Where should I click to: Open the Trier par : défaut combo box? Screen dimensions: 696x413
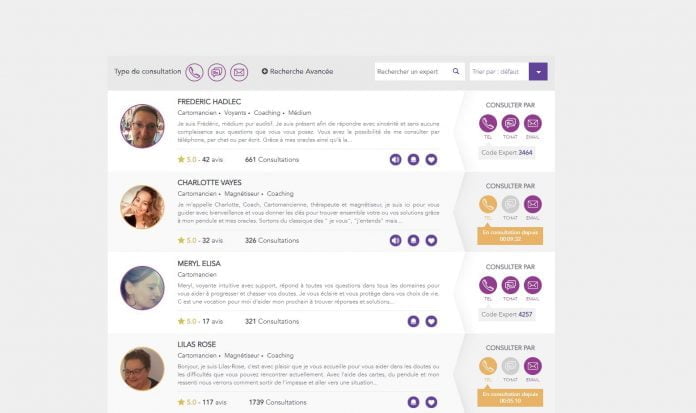[x=508, y=71]
